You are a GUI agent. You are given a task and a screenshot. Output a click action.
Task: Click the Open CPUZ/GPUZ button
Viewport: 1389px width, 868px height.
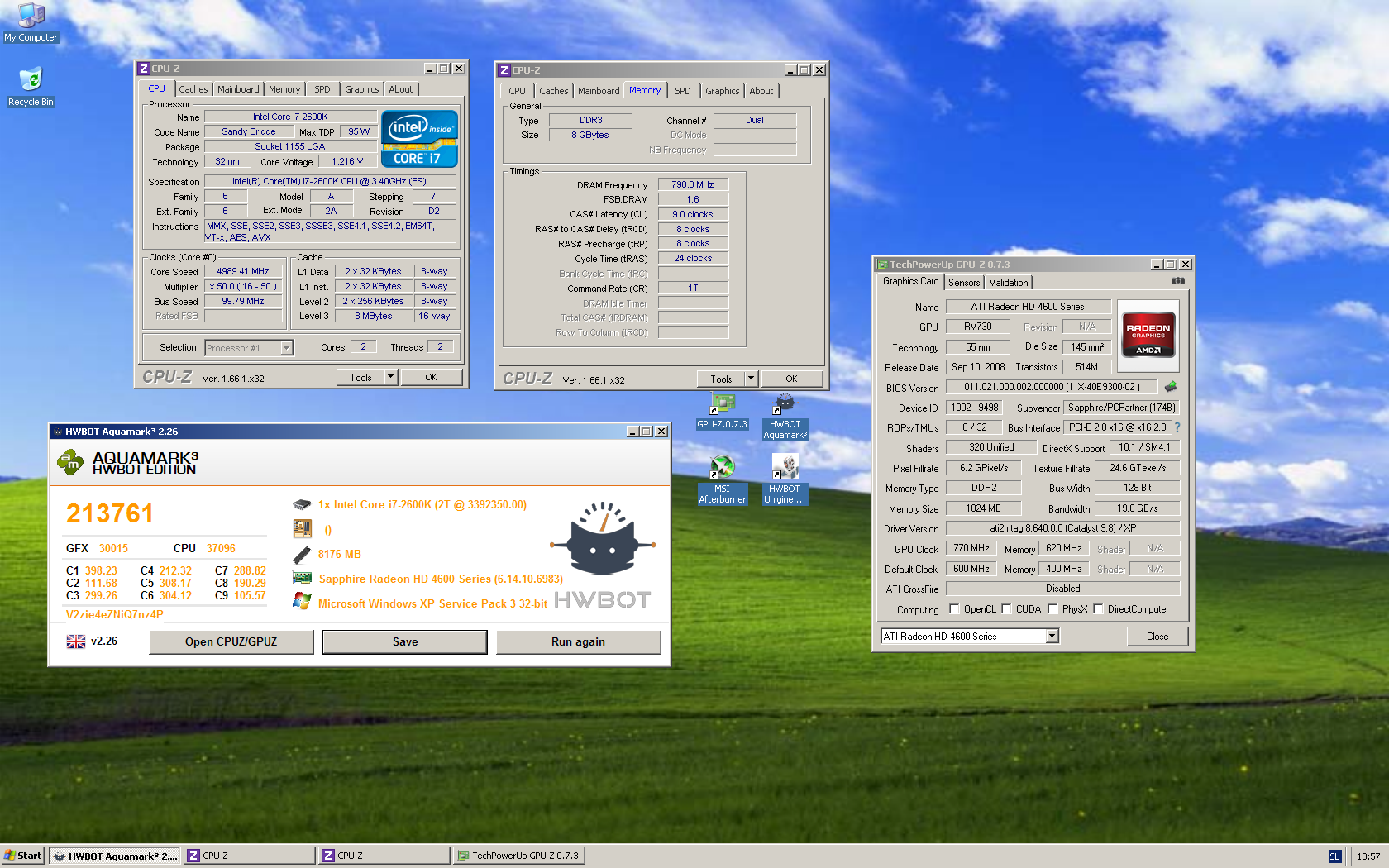[x=231, y=641]
